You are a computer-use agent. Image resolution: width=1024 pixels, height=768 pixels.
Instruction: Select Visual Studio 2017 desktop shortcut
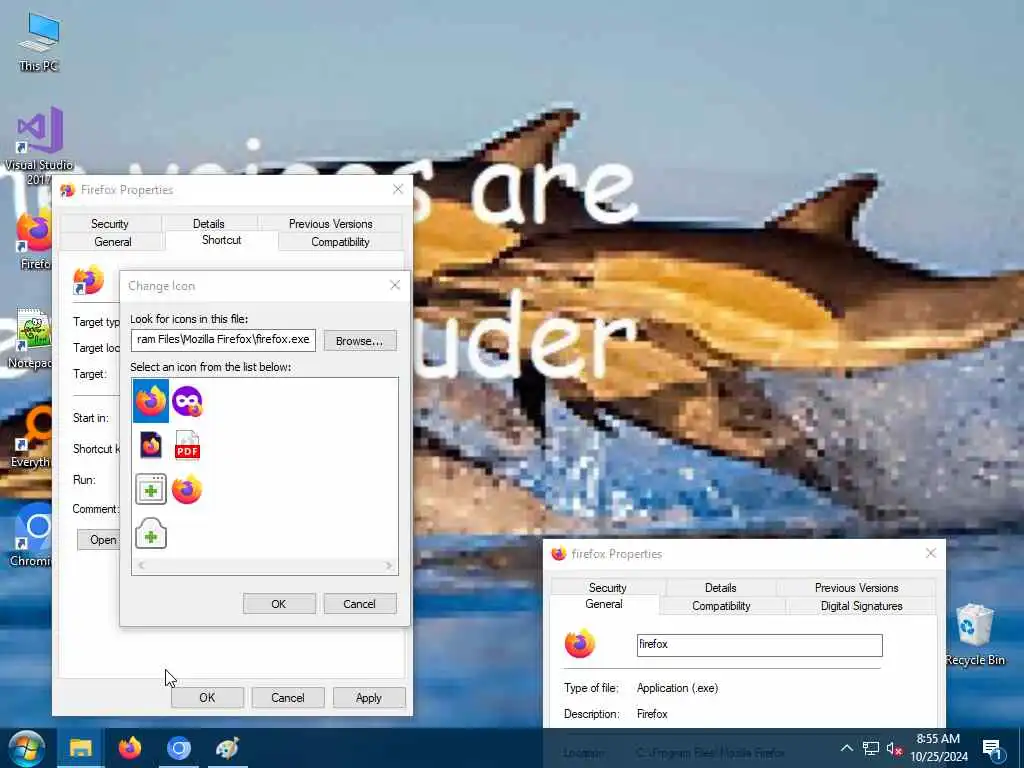pyautogui.click(x=39, y=145)
